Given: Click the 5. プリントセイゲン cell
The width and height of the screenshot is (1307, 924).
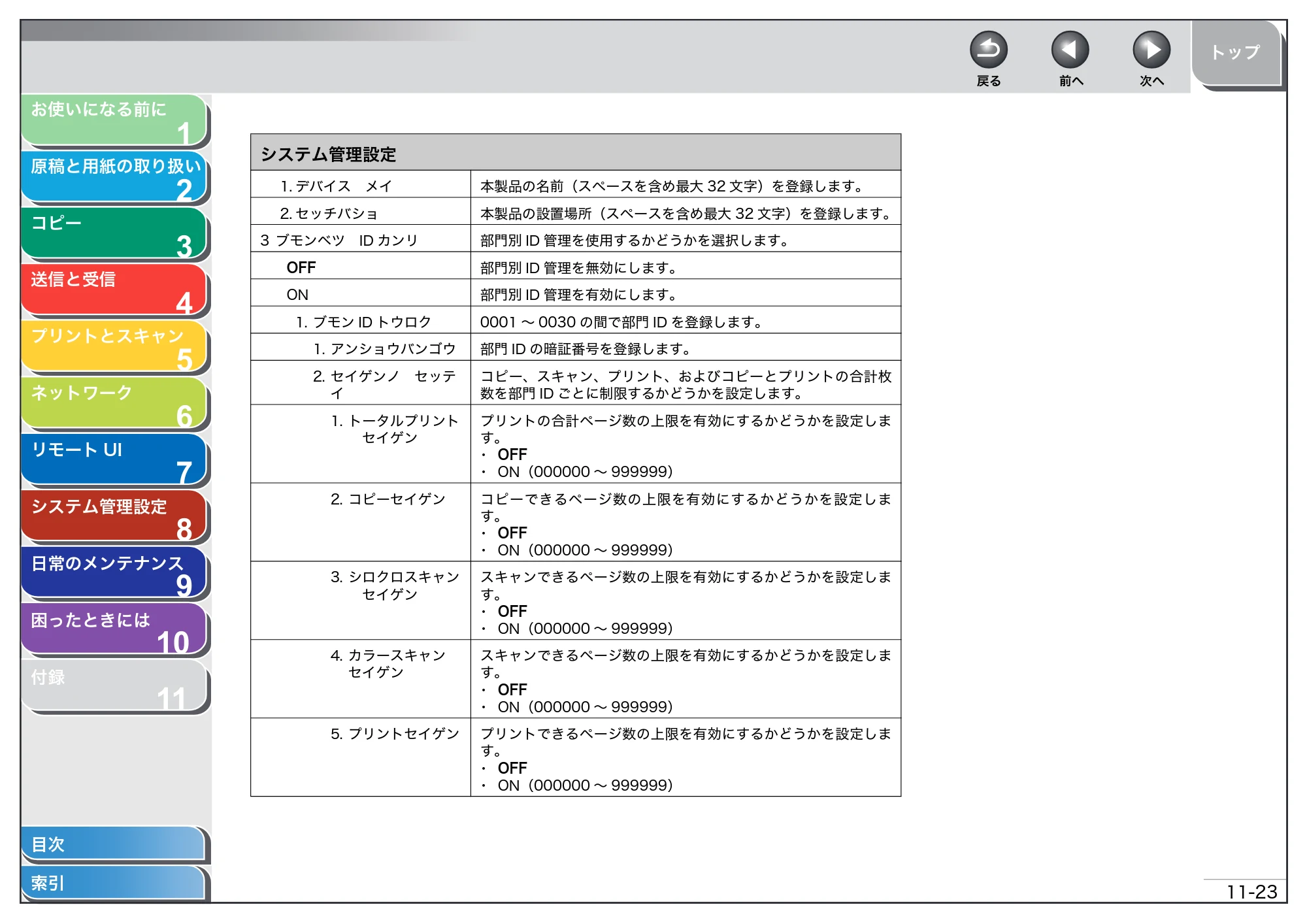Looking at the screenshot, I should (361, 758).
